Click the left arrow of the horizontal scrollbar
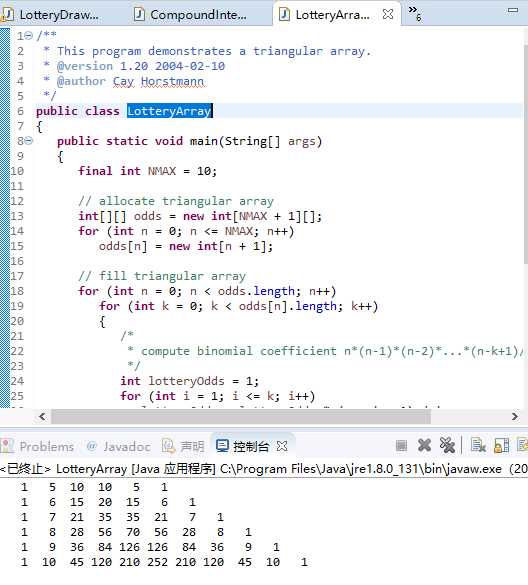This screenshot has height=585, width=528. [x=42, y=416]
